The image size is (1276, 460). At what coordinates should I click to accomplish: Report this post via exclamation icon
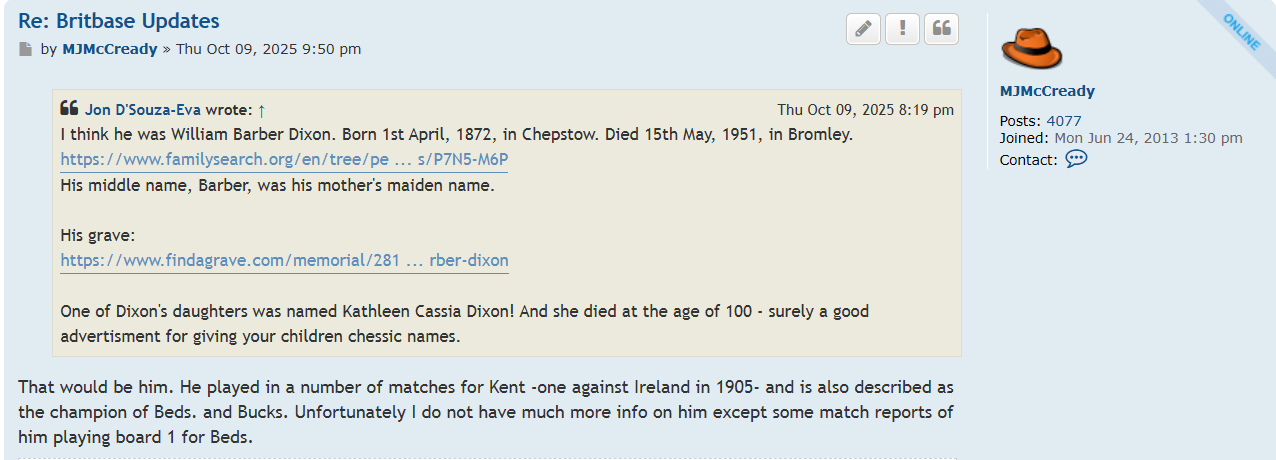pyautogui.click(x=902, y=29)
